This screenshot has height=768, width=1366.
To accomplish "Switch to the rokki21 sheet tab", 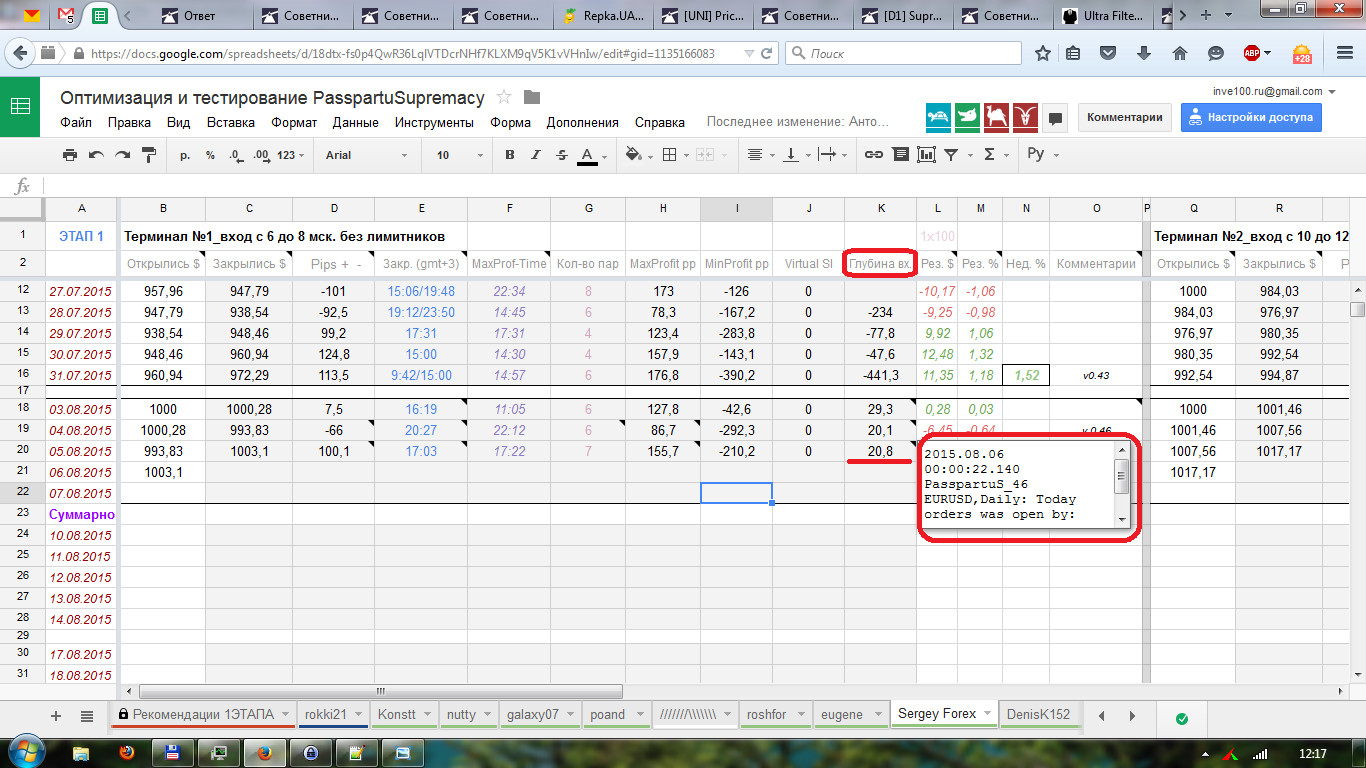I will point(333,715).
